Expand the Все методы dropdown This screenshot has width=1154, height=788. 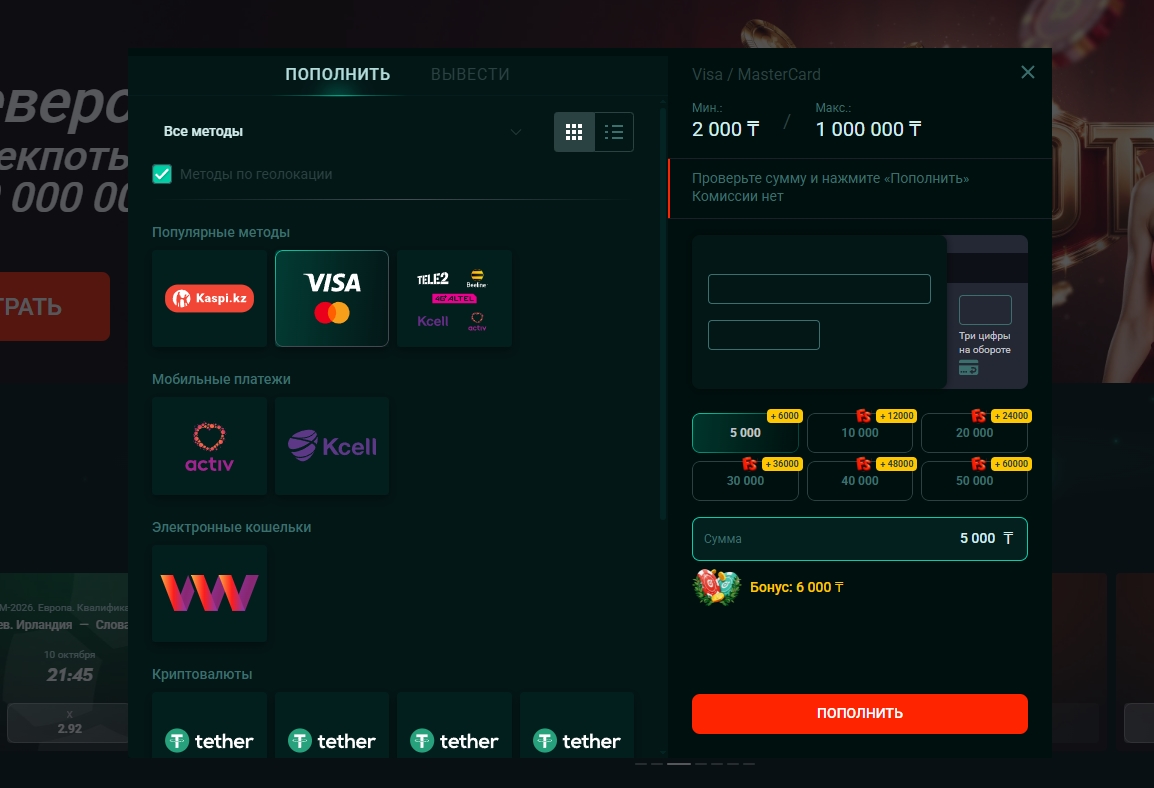(x=342, y=132)
